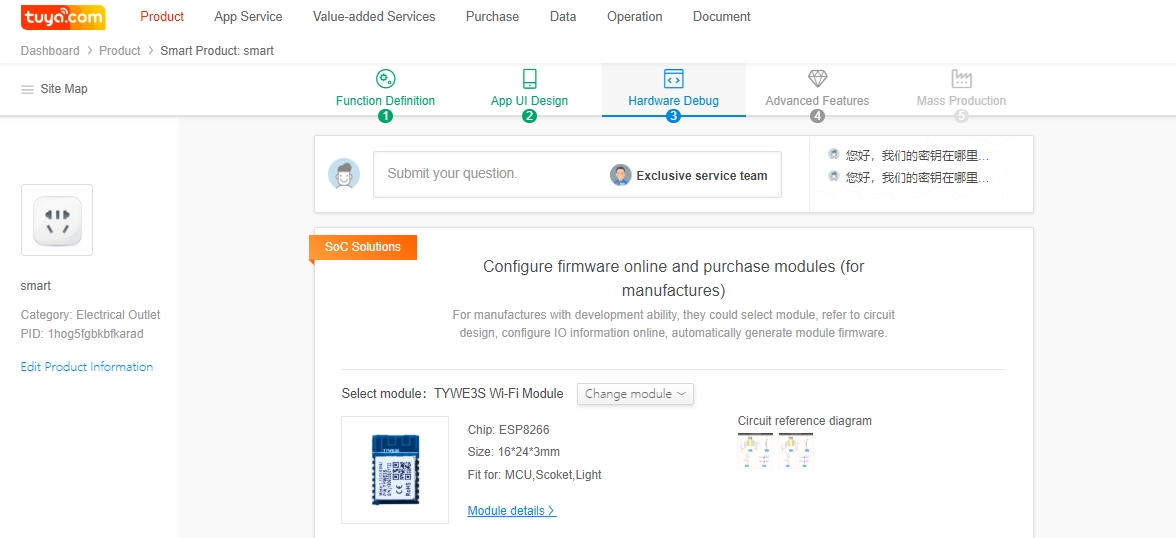
Task: Click the support assistant avatar icon
Action: [344, 174]
